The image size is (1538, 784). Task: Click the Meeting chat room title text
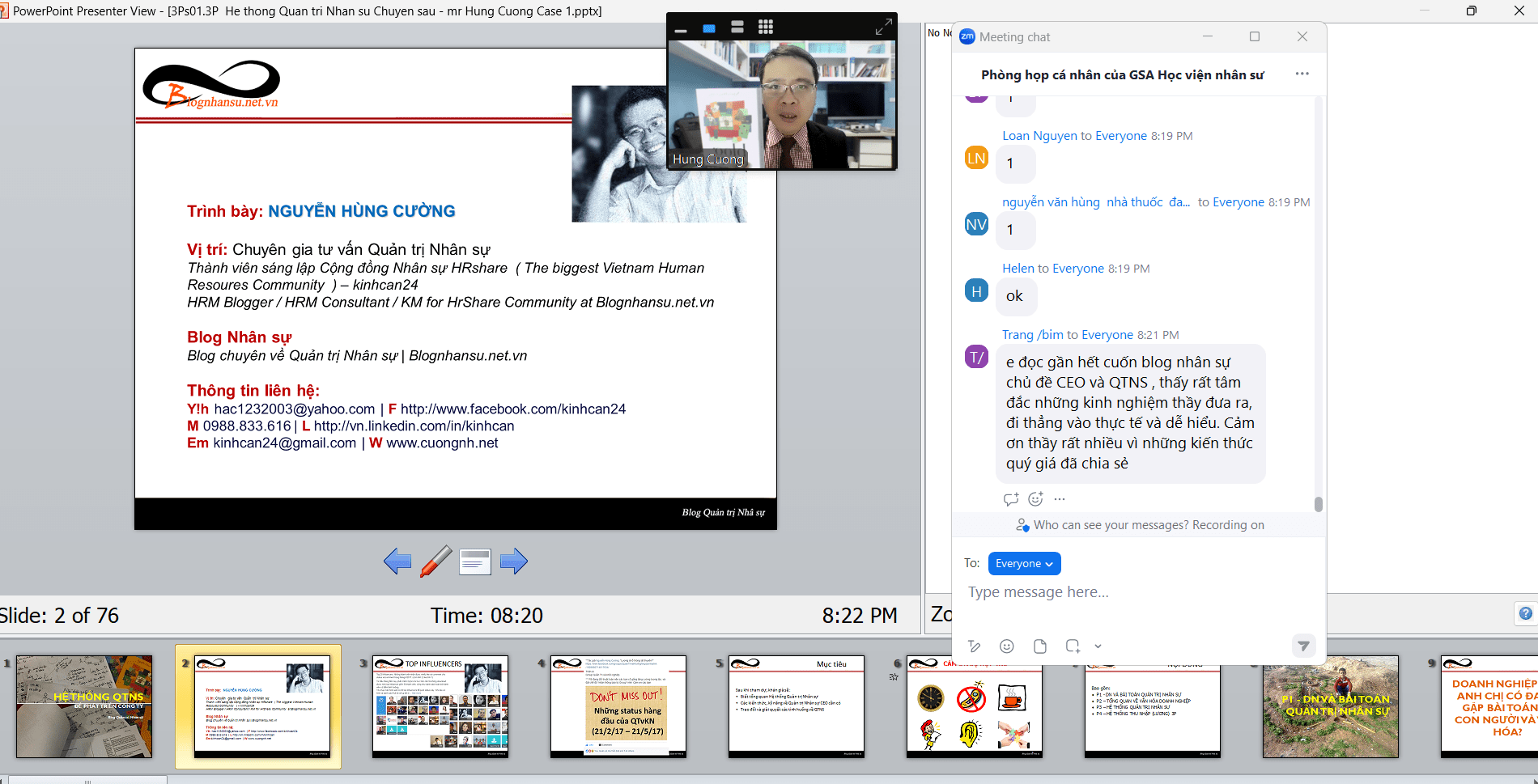tap(1122, 74)
